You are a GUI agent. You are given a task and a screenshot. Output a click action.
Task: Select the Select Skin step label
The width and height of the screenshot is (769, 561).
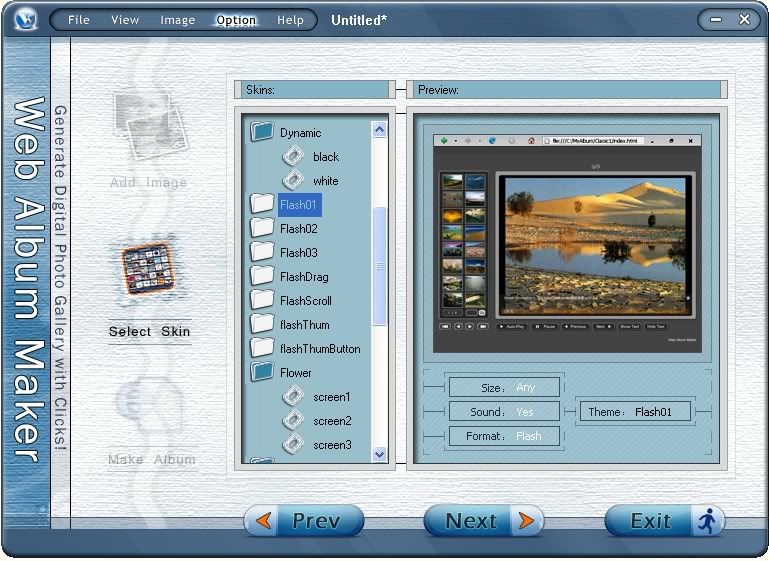tap(150, 332)
